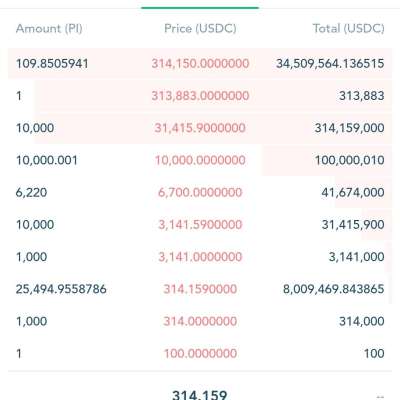The height and width of the screenshot is (400, 400).
Task: Select the order priced 31,415.9000000
Action: (x=200, y=128)
